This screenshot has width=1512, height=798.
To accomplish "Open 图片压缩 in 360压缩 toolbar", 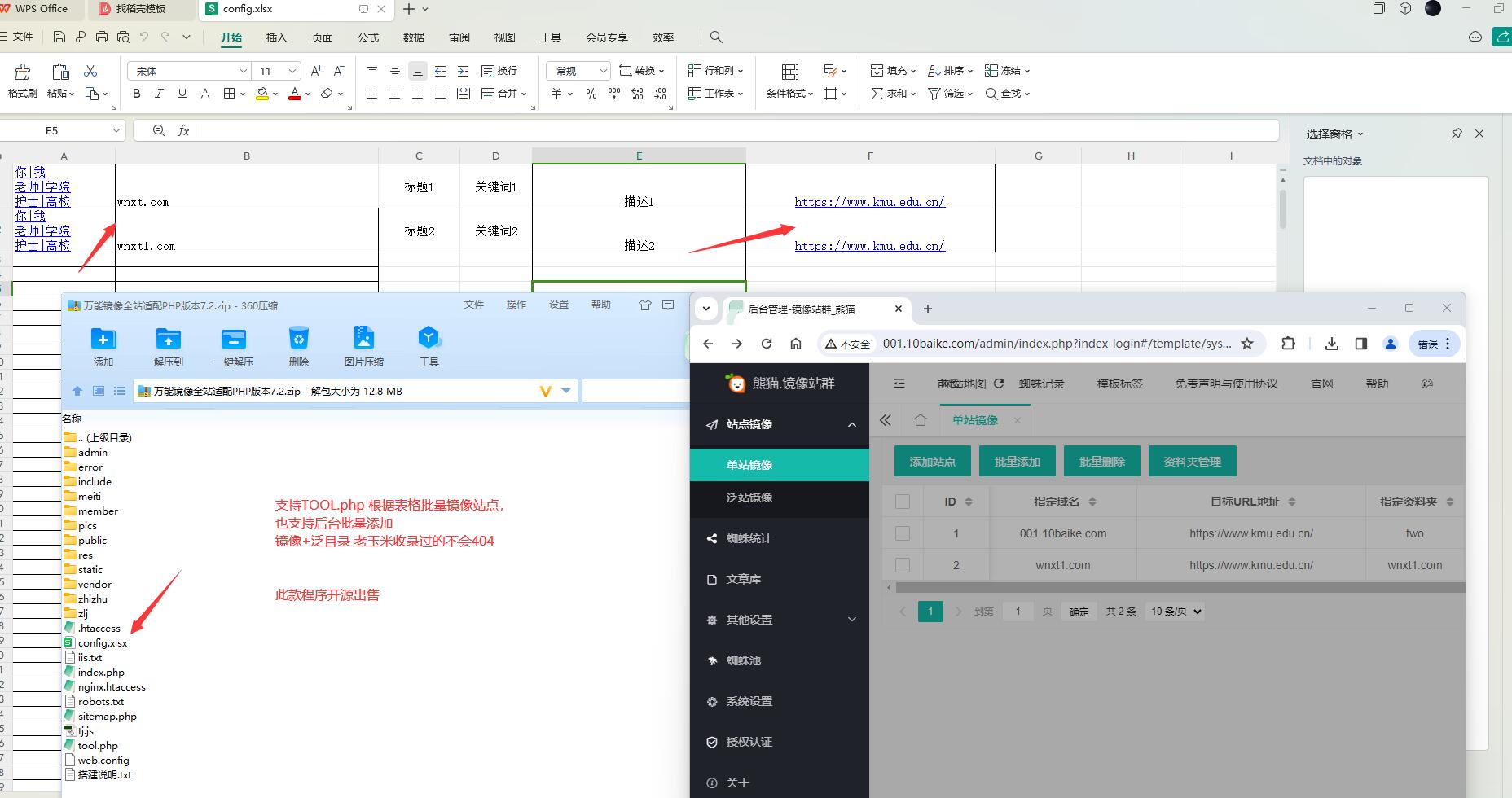I will [x=364, y=347].
